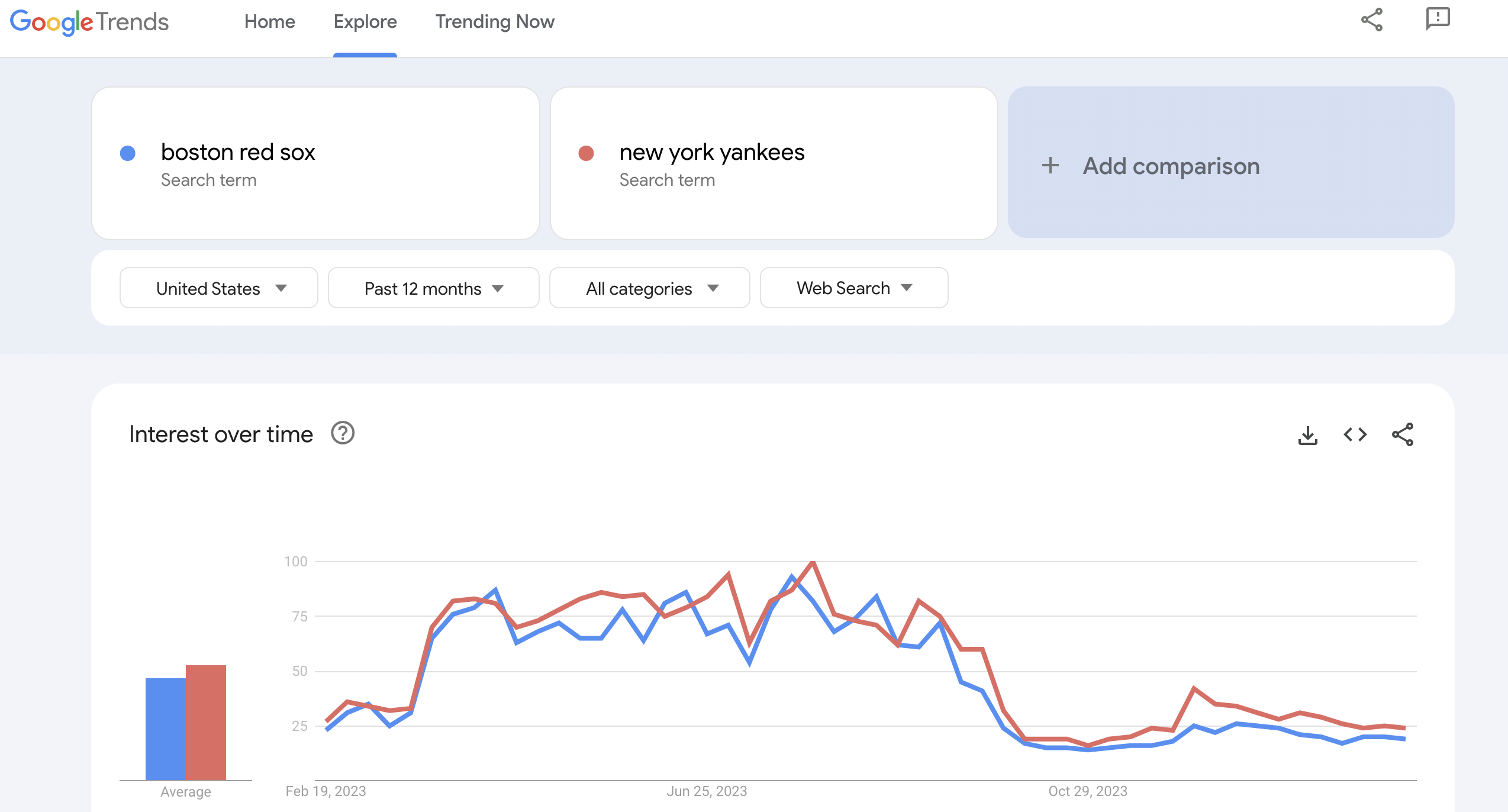Image resolution: width=1508 pixels, height=812 pixels.
Task: Expand the All categories dropdown
Action: [x=649, y=288]
